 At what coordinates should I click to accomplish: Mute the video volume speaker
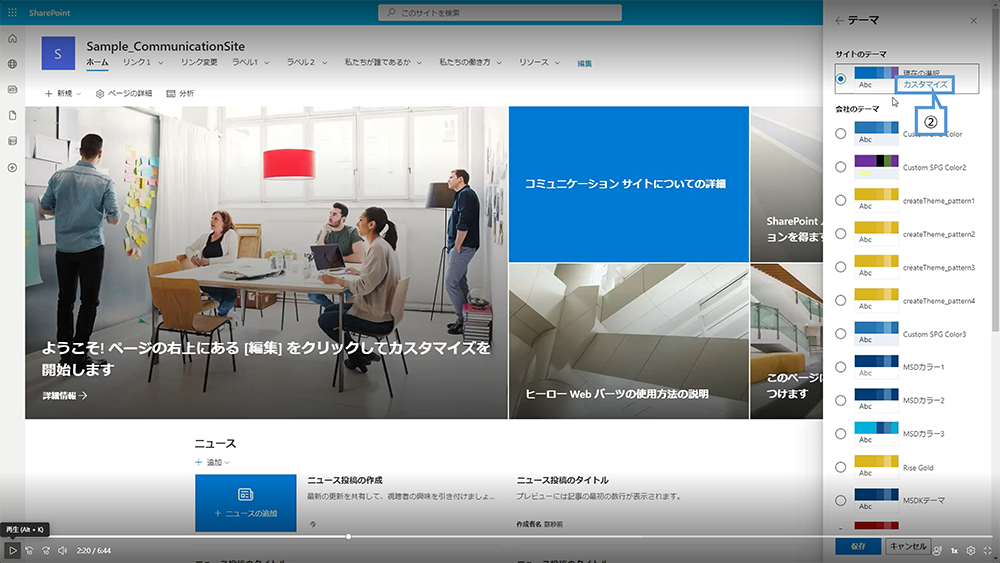[x=62, y=550]
